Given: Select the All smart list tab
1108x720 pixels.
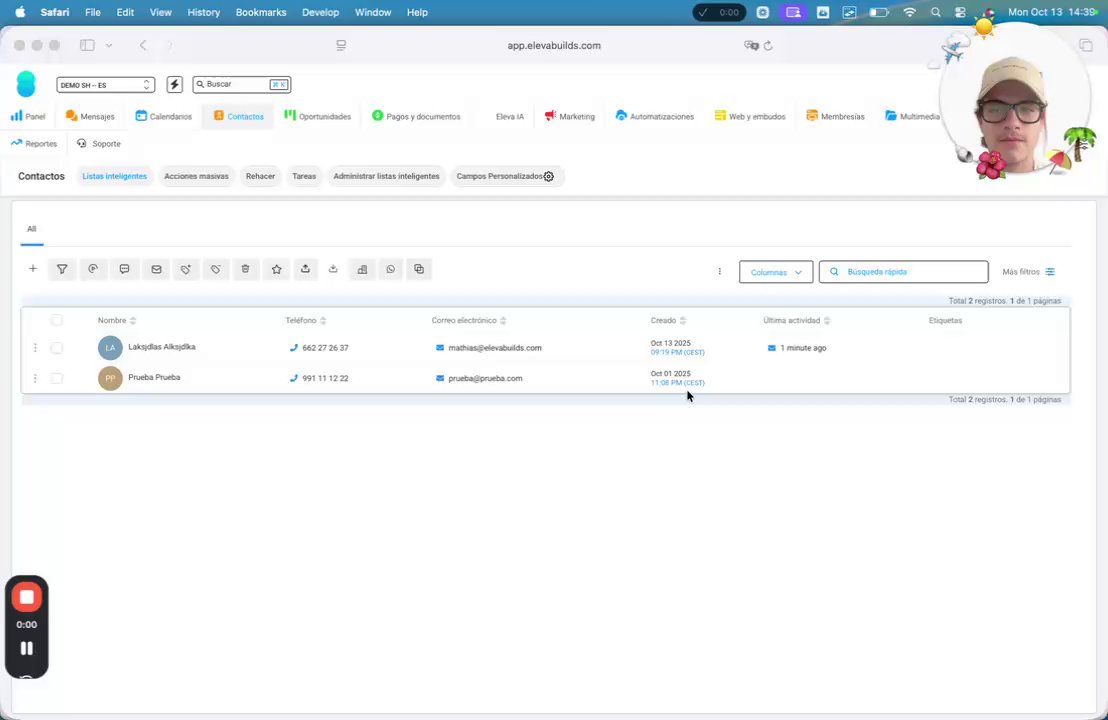Looking at the screenshot, I should pyautogui.click(x=32, y=229).
